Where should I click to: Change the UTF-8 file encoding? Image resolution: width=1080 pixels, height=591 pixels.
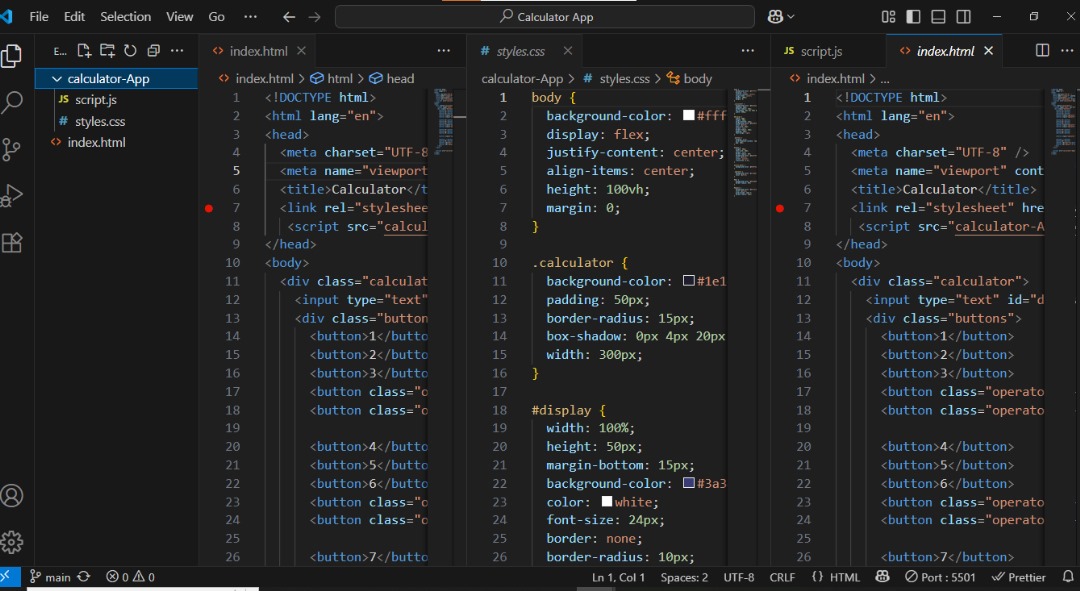[x=738, y=577]
